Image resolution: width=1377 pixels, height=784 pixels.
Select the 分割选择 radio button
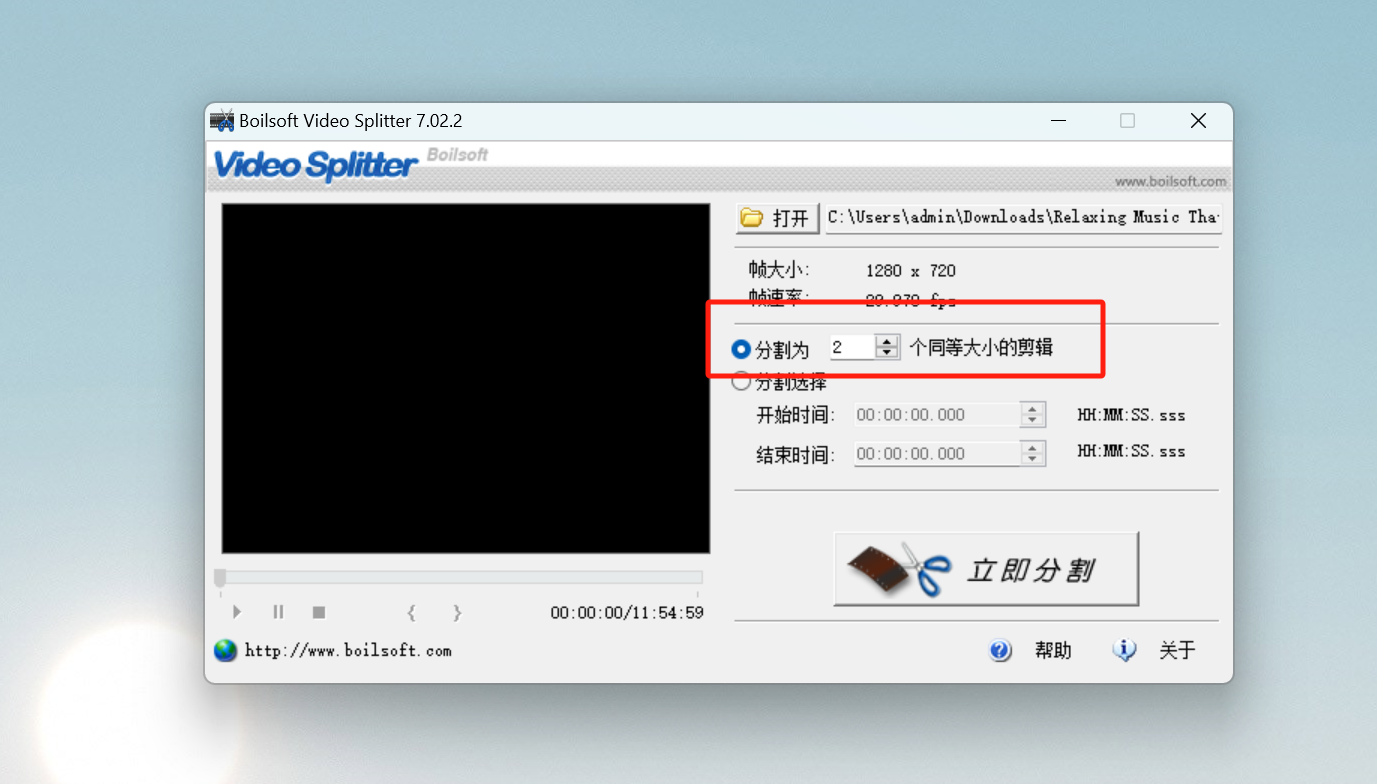pyautogui.click(x=741, y=381)
